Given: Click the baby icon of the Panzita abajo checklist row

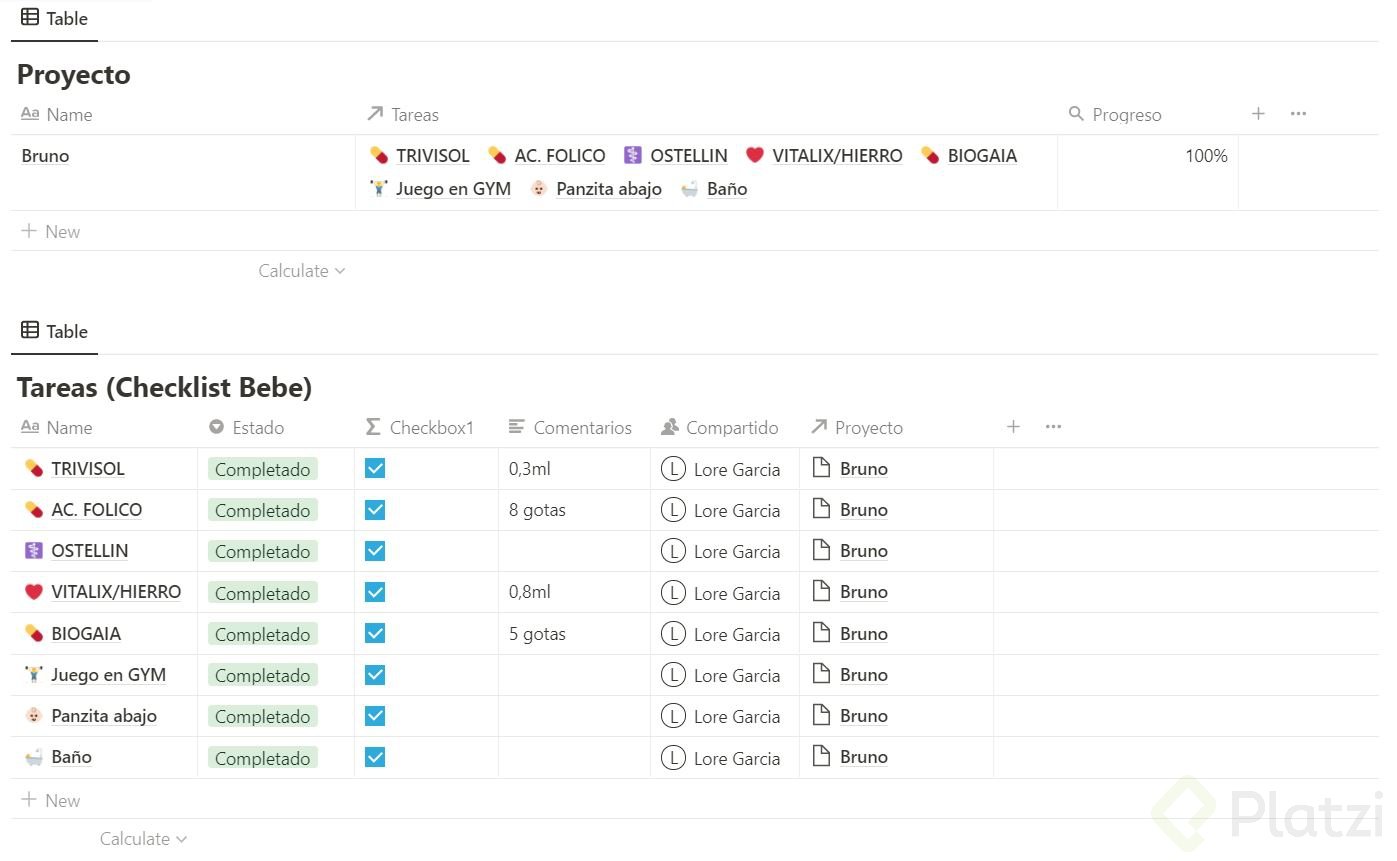Looking at the screenshot, I should (x=34, y=716).
